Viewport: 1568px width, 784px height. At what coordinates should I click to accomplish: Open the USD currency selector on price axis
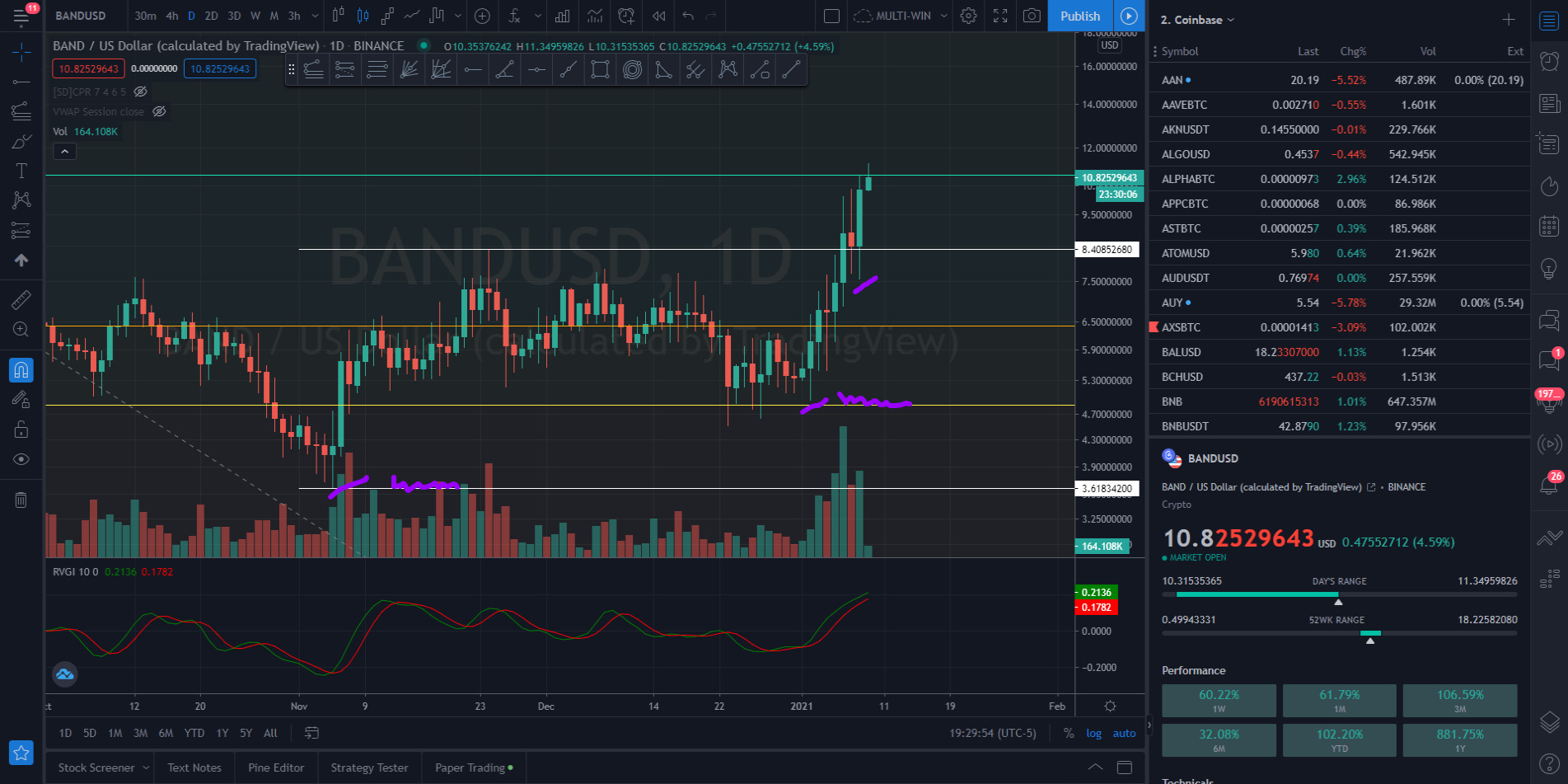1110,45
